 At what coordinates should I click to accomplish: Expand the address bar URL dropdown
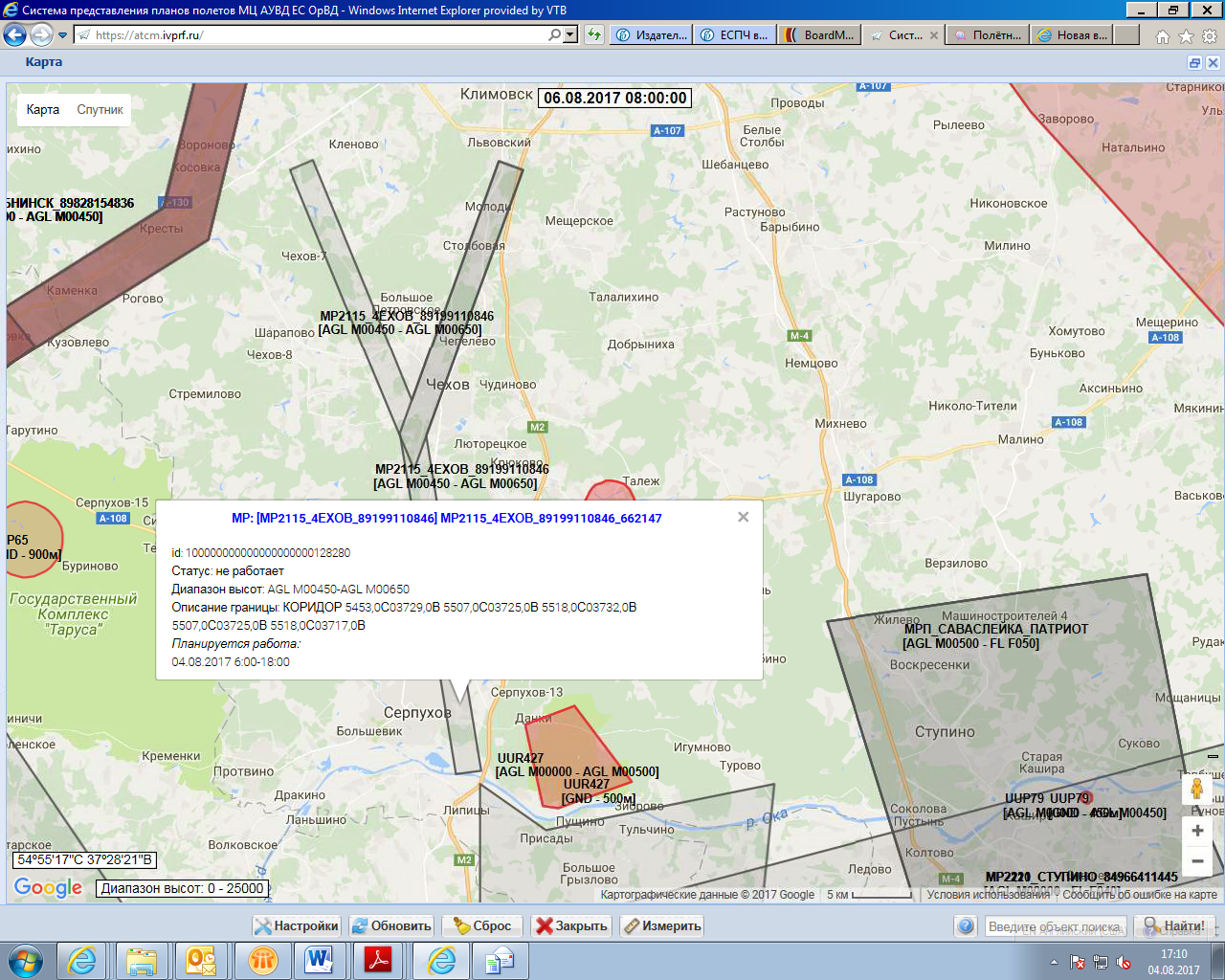571,35
